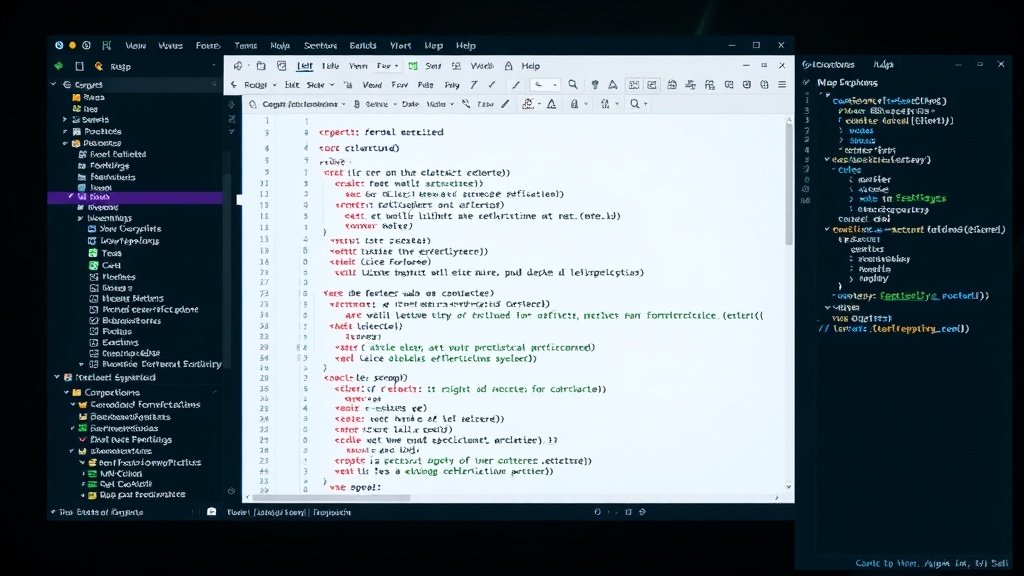Click the square outline icon in project panel header
The height and width of the screenshot is (576, 1024).
(79, 66)
